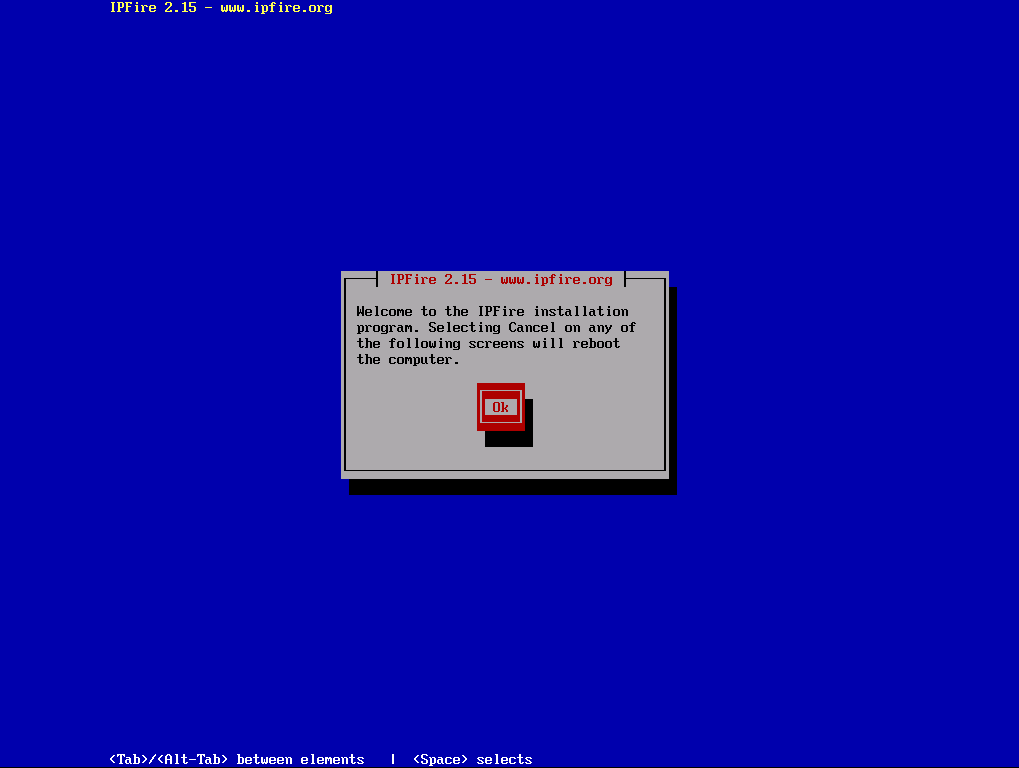Click the 'www.ipfire.org' text in dialog title
Viewport: 1019px width, 768px height.
click(x=556, y=280)
